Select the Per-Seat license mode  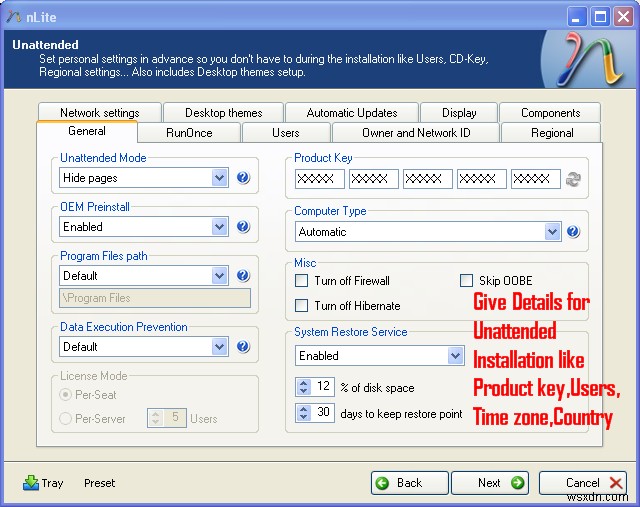point(65,395)
